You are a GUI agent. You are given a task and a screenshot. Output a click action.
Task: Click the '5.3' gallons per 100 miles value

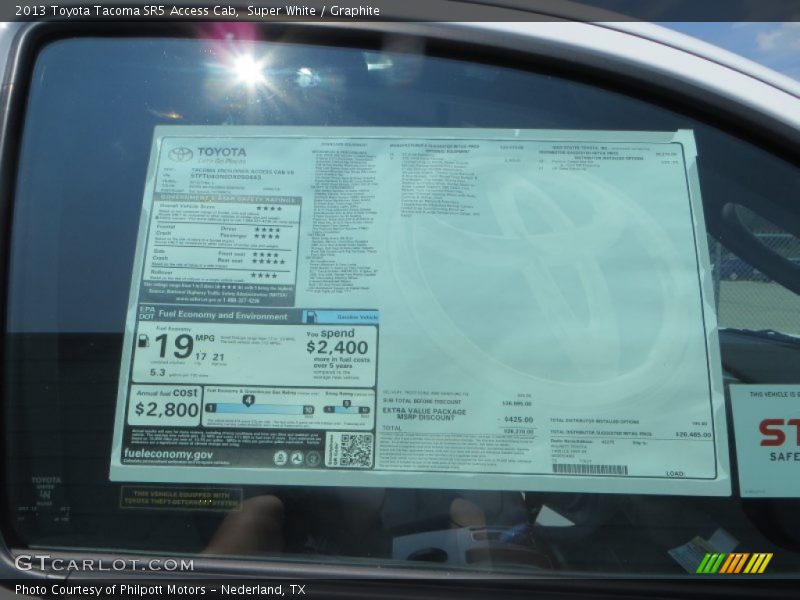[x=158, y=372]
